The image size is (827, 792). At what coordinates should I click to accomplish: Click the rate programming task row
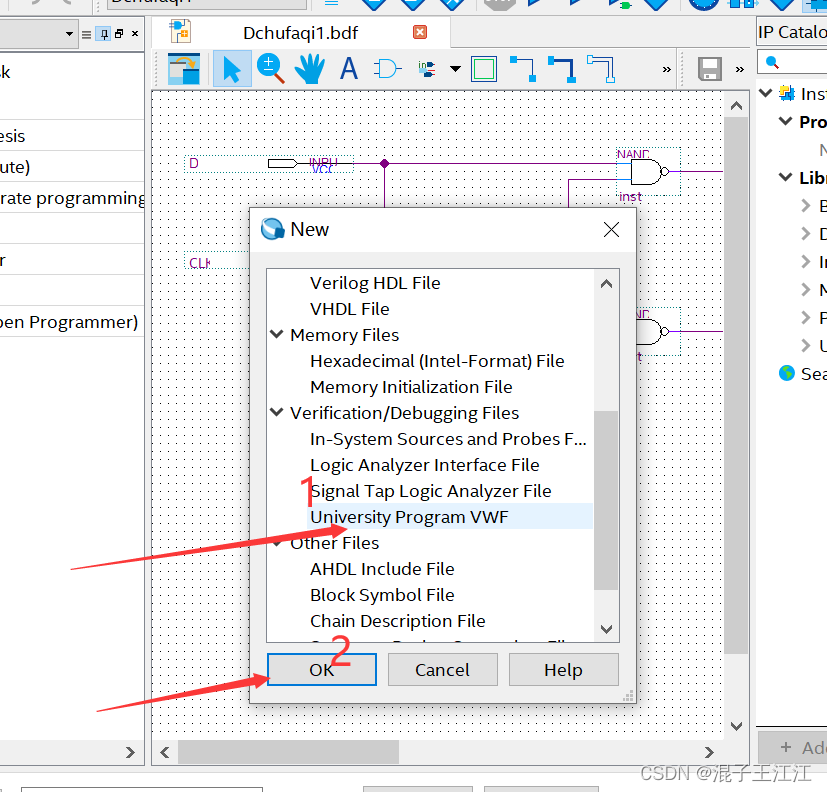click(72, 198)
